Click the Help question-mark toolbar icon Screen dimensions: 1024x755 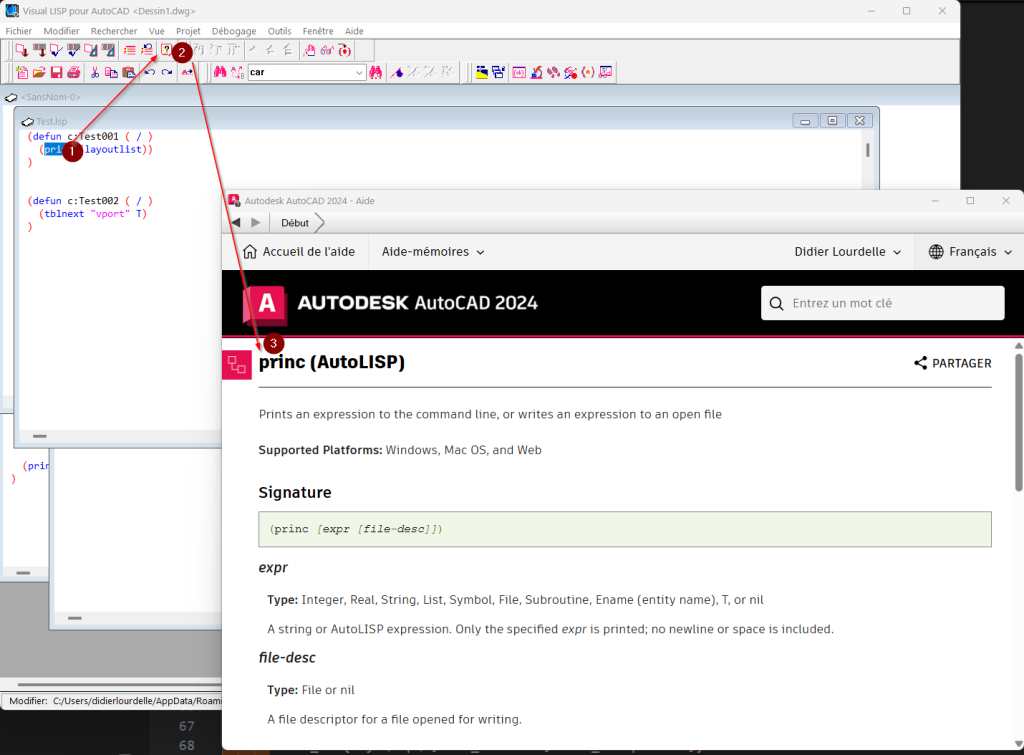pos(166,50)
